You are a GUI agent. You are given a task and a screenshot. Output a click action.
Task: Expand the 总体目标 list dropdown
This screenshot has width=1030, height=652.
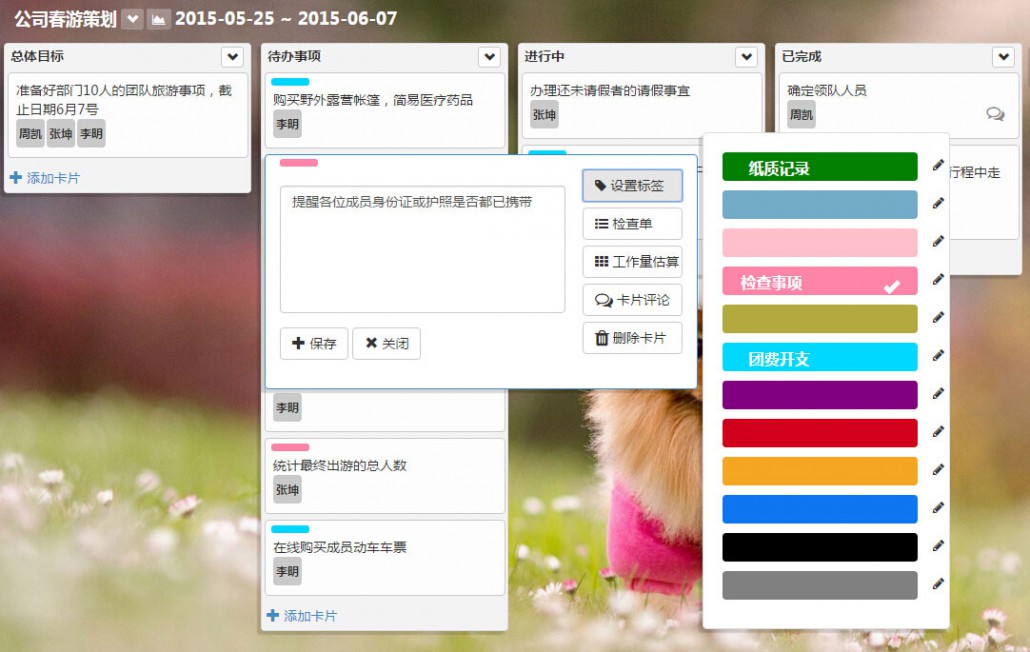232,57
